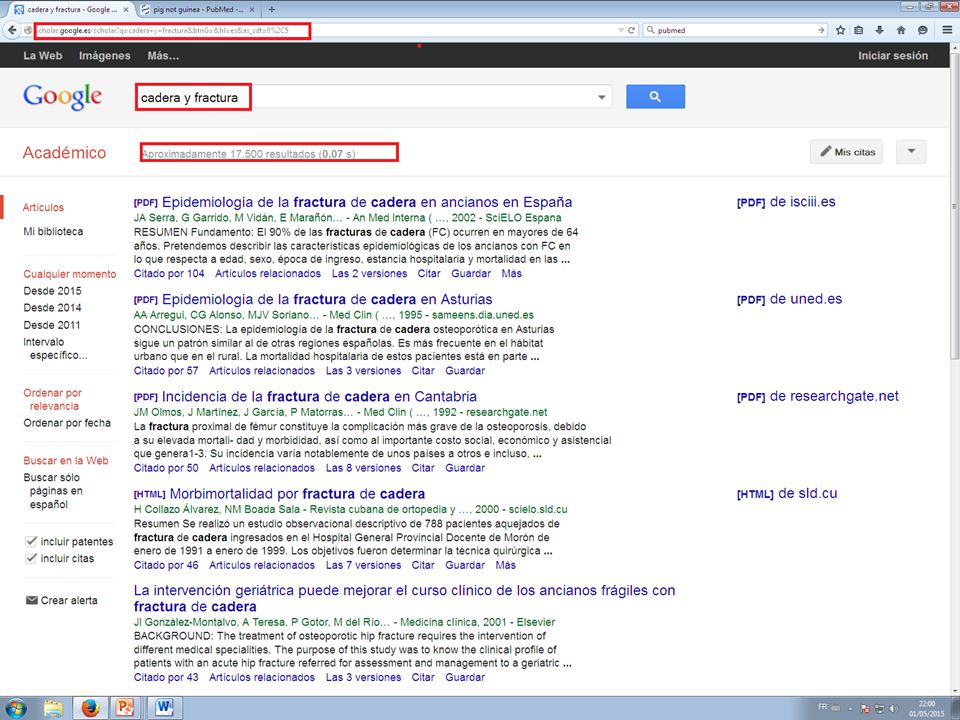Screen dimensions: 960x720
Task: Click 'Guardar' under the Cantabria result
Action: 465,468
